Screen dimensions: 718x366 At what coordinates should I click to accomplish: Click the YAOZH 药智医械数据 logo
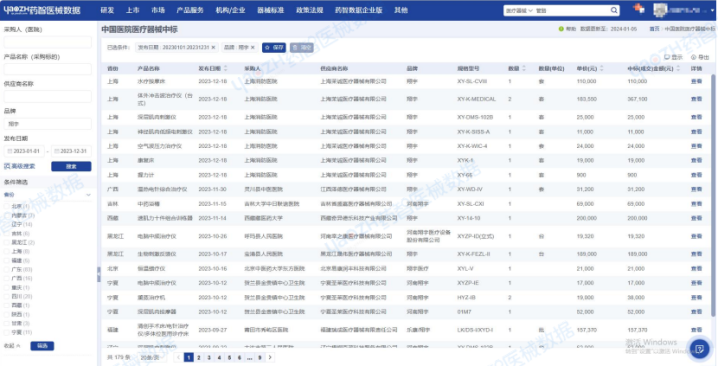pos(42,10)
